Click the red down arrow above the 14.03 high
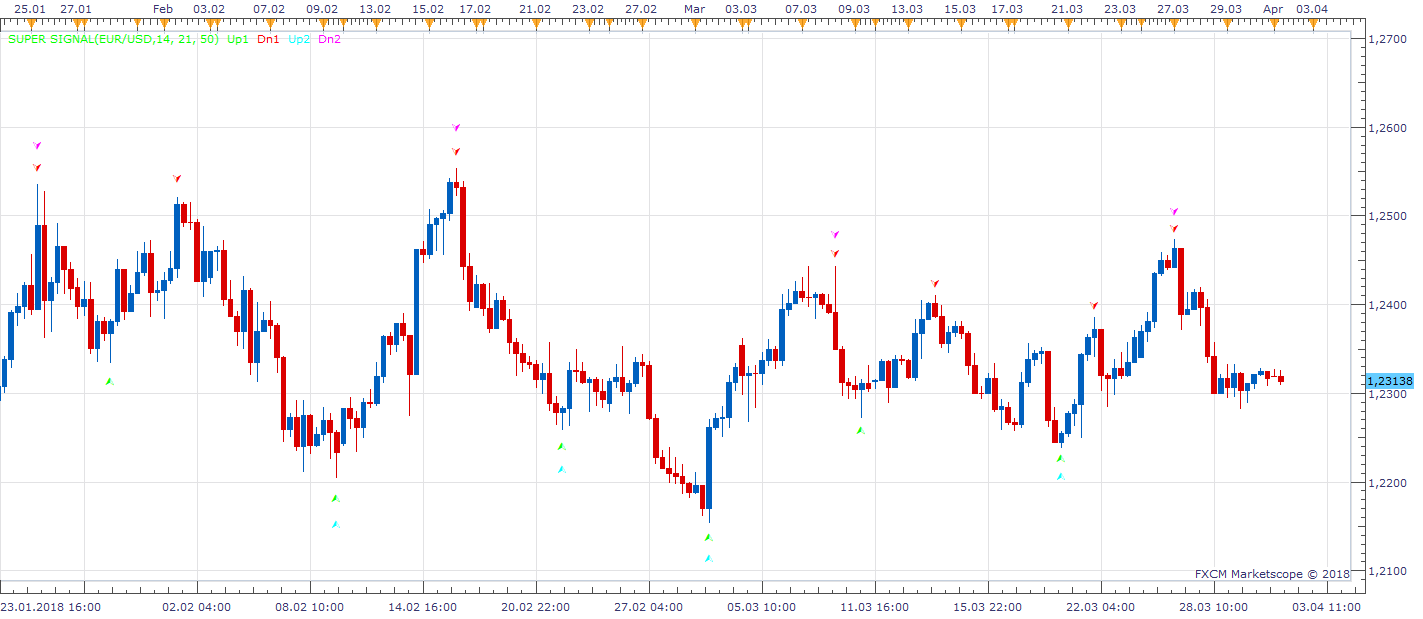 935,283
